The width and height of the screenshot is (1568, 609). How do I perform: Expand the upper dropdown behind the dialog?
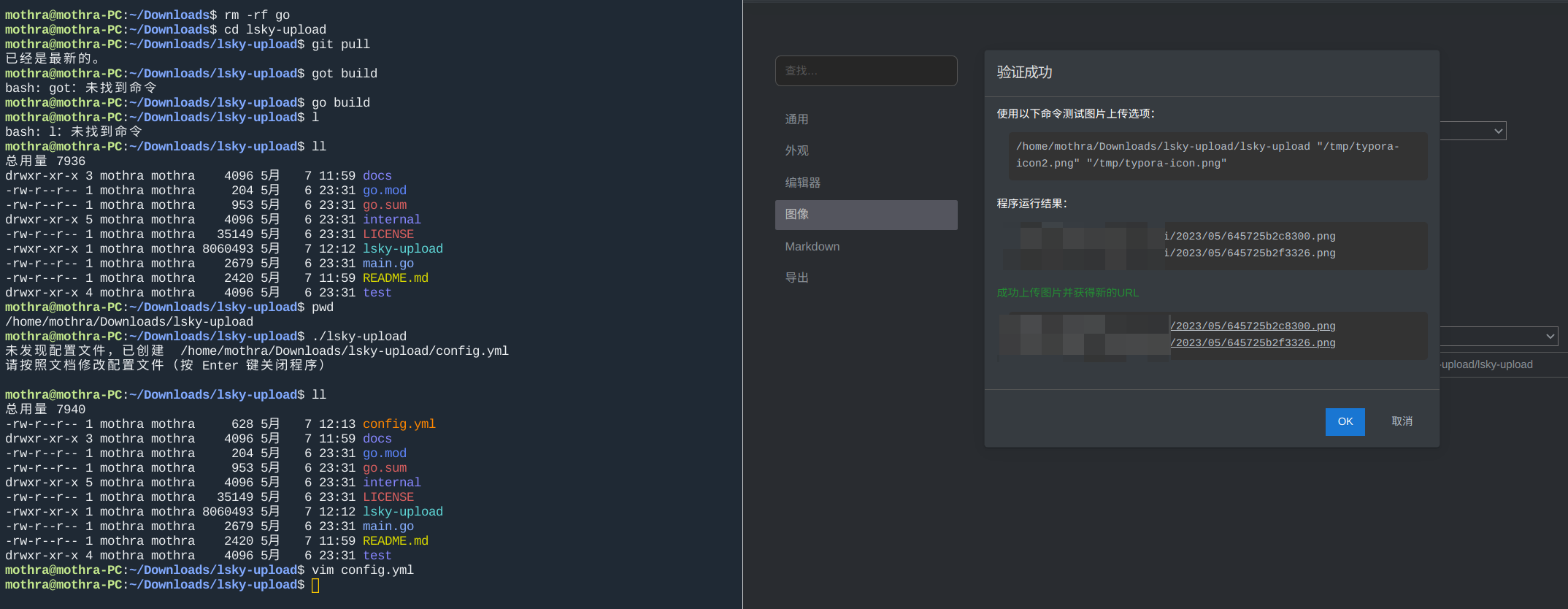pyautogui.click(x=1472, y=131)
